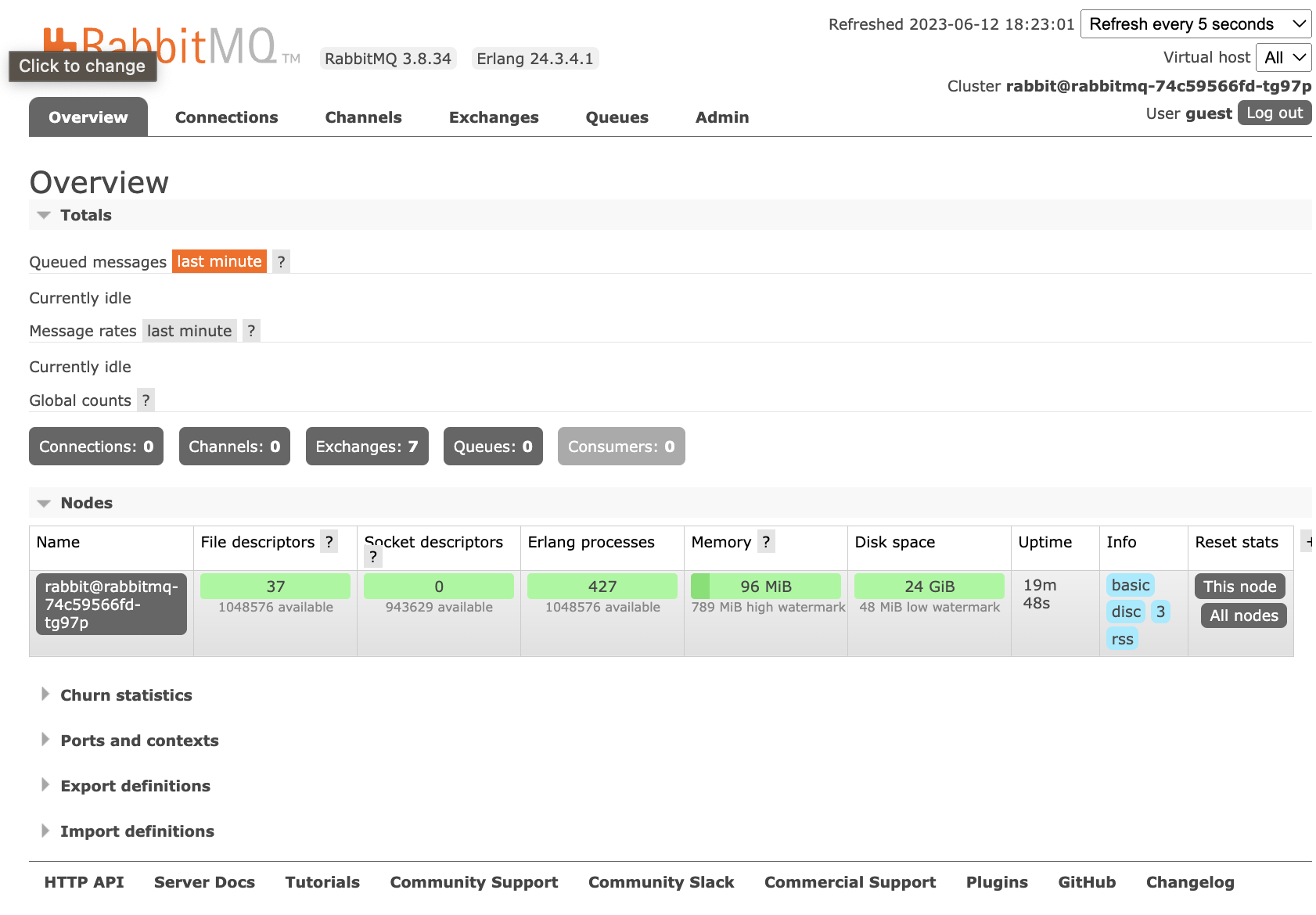Click the uptime value 19m 48s

tap(1040, 594)
